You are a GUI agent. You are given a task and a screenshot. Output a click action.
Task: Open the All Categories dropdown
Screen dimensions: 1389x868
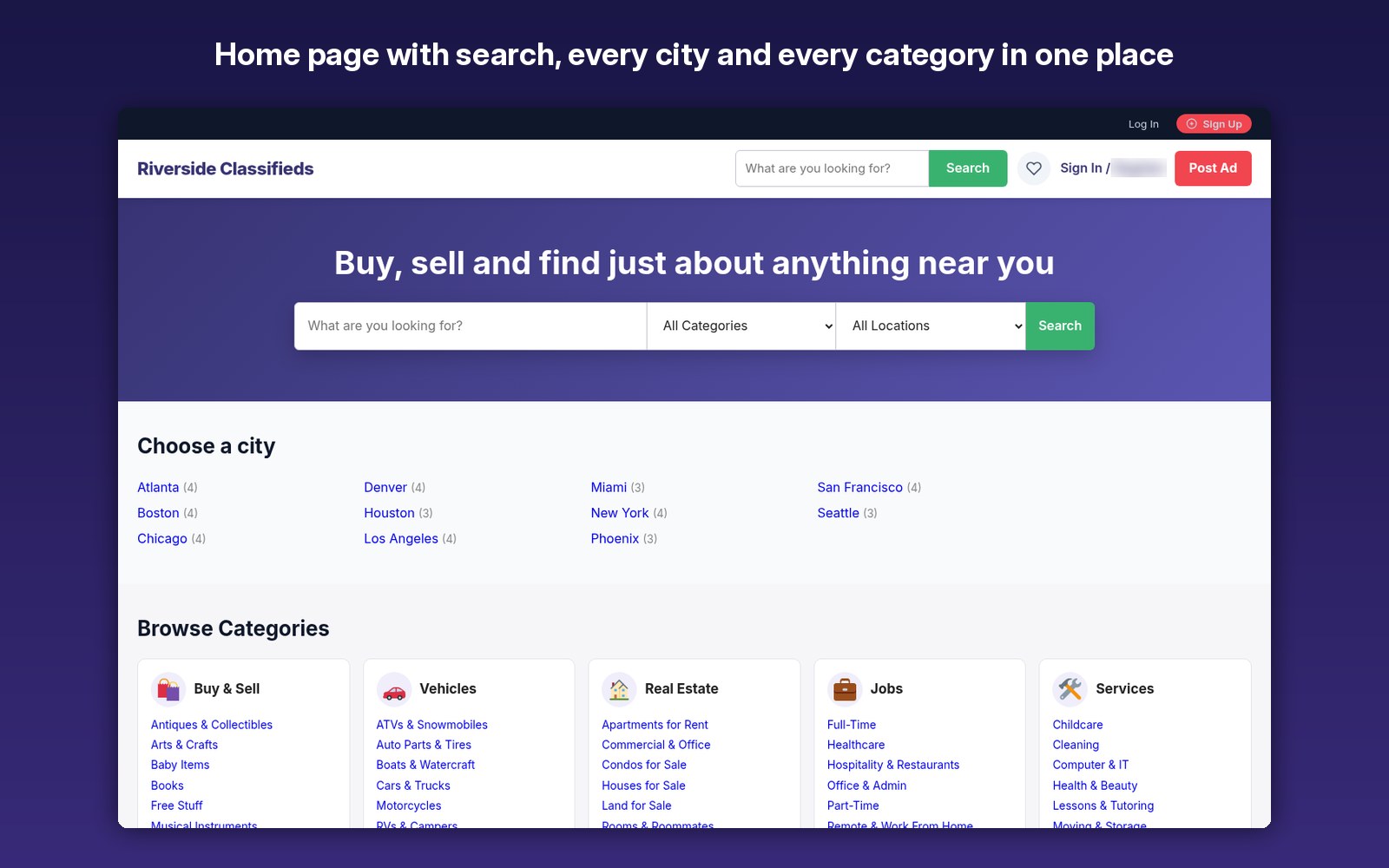point(741,326)
